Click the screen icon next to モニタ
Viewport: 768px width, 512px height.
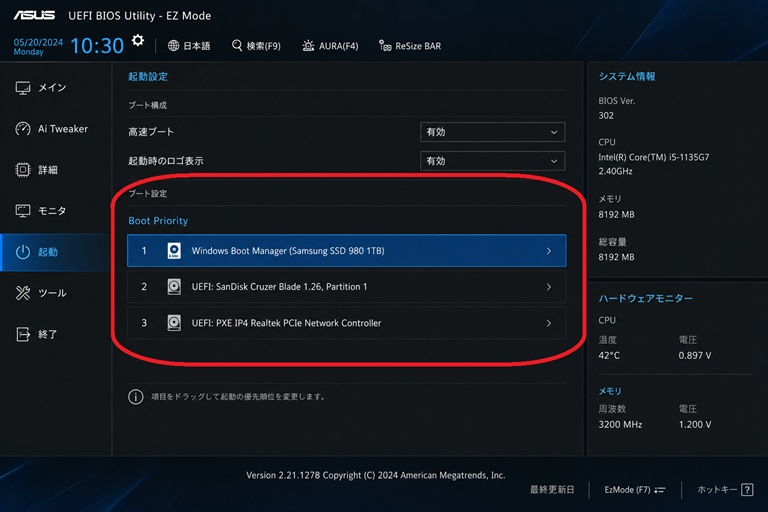[23, 211]
